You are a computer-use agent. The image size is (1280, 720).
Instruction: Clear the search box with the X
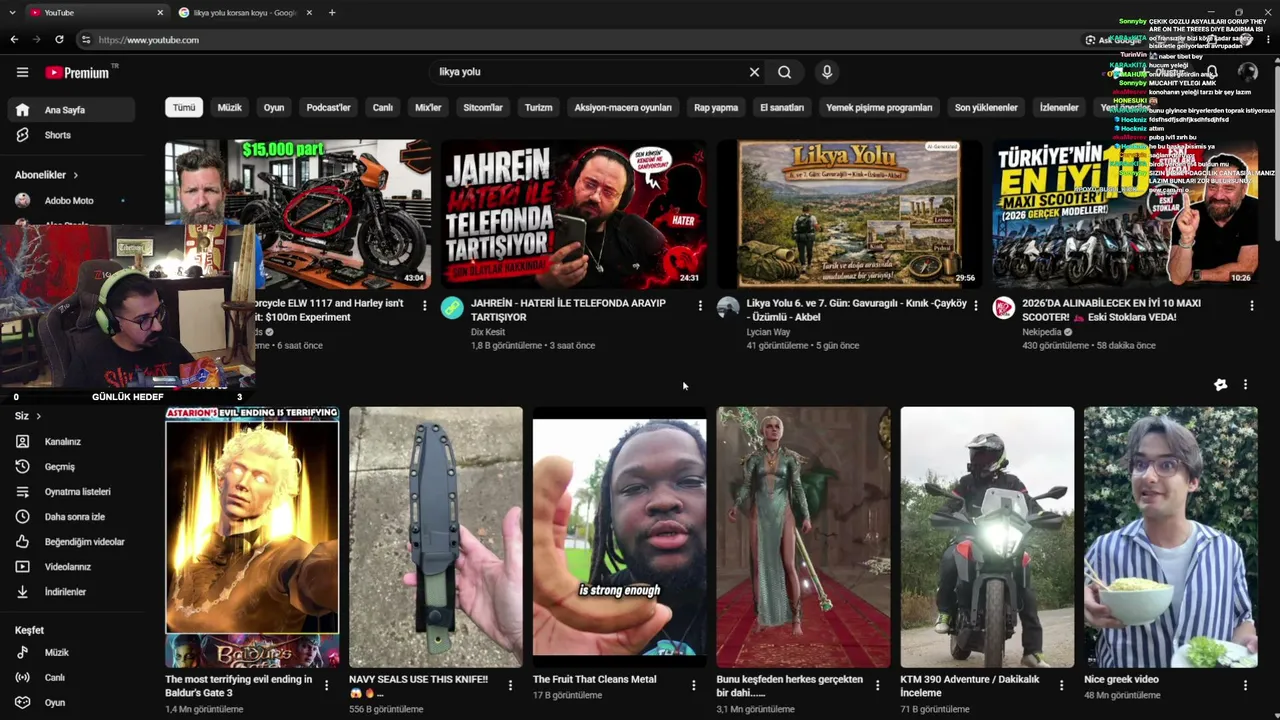tap(754, 72)
